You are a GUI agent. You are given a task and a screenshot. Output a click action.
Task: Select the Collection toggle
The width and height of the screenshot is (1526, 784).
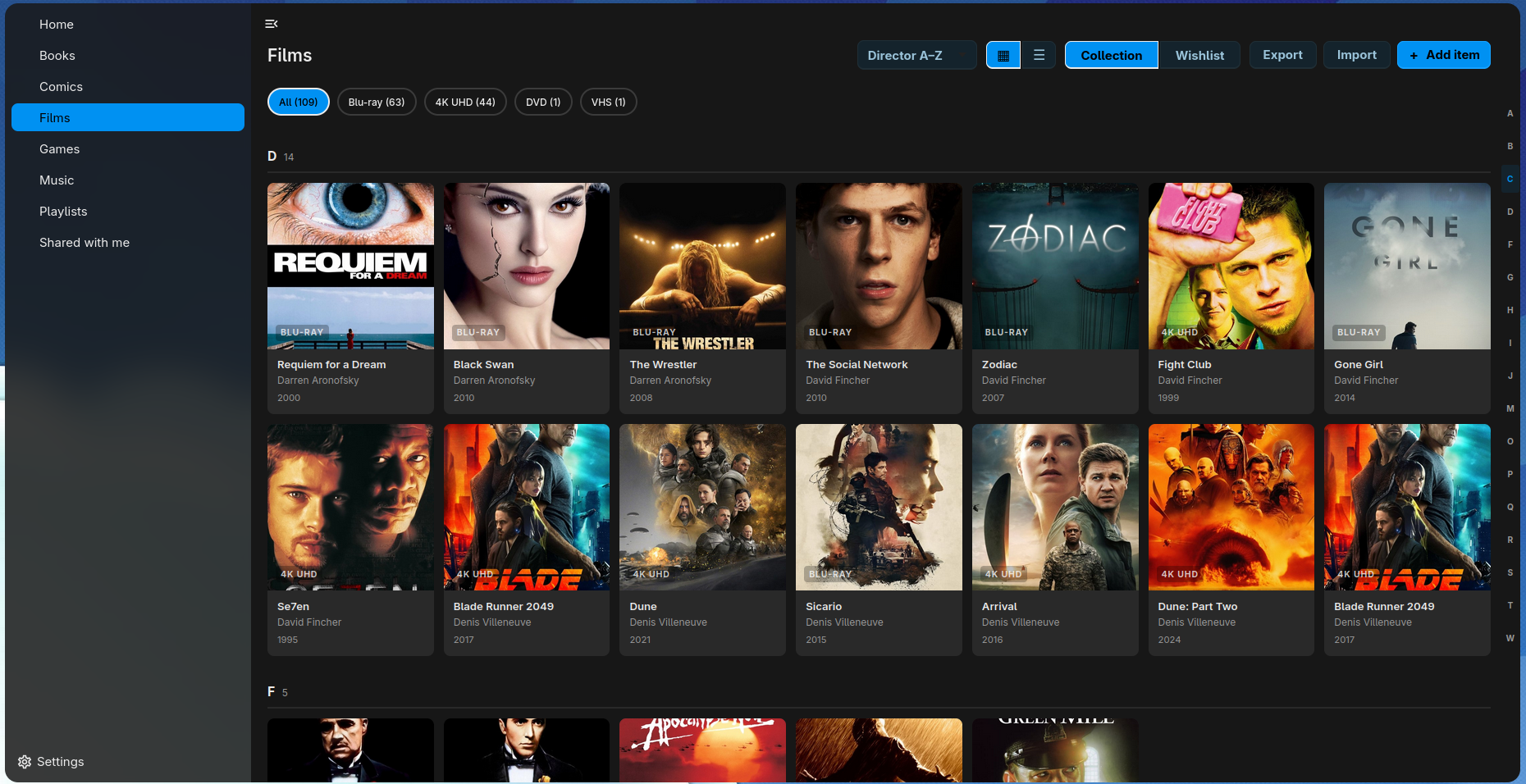(x=1112, y=55)
